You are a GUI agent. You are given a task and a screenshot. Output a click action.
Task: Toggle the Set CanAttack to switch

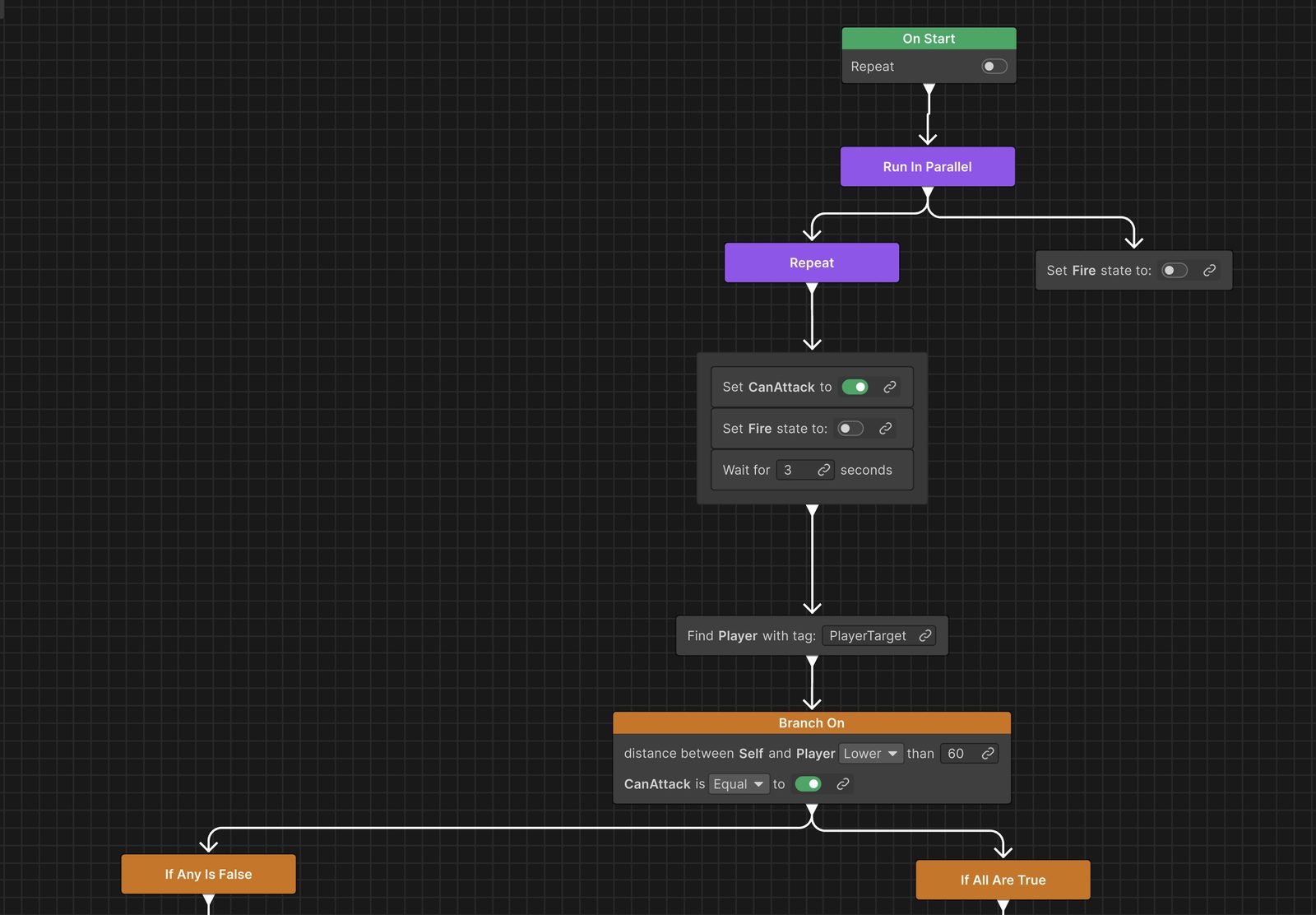tap(855, 387)
